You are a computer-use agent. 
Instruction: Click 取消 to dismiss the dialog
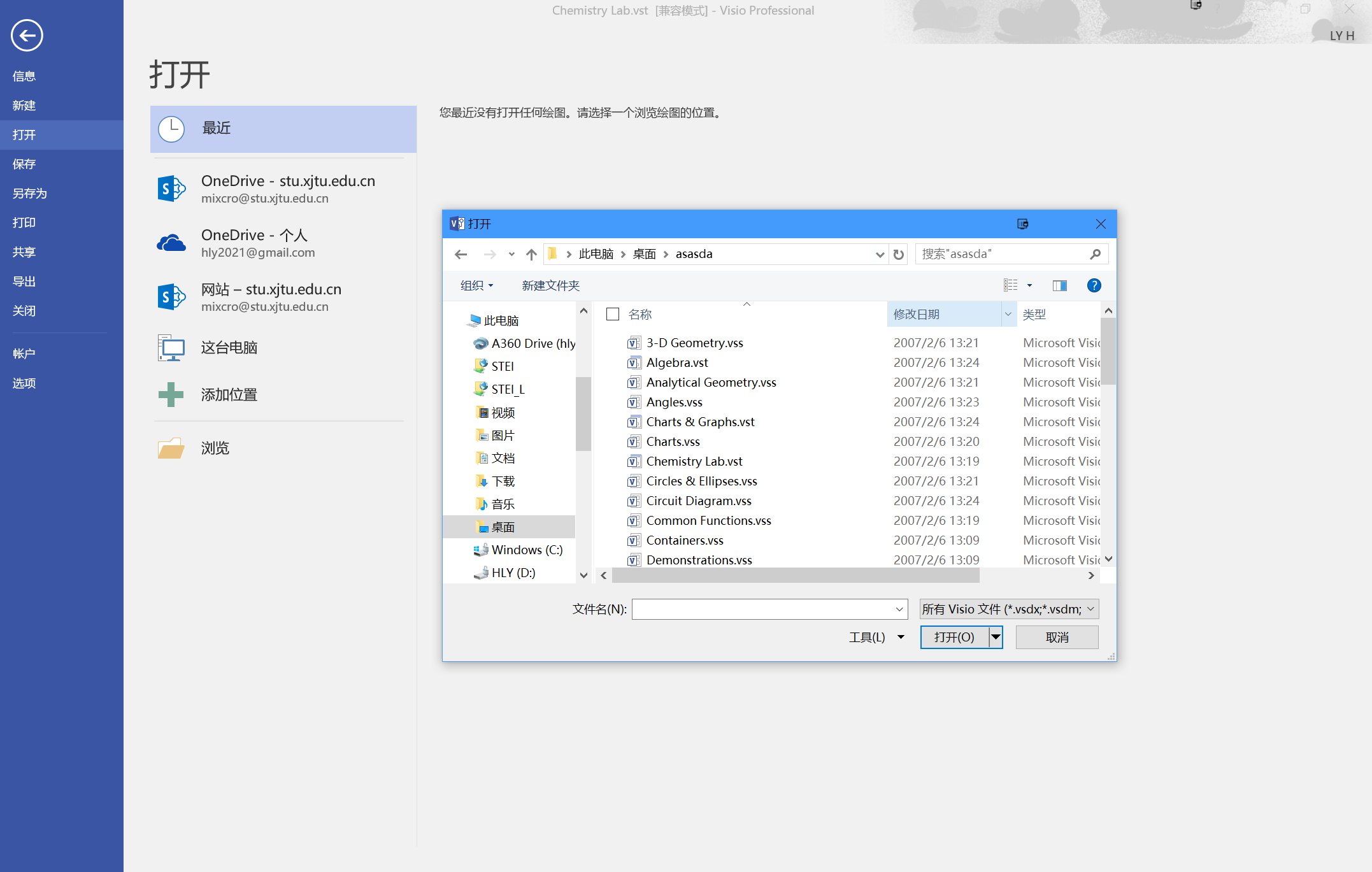(x=1056, y=637)
